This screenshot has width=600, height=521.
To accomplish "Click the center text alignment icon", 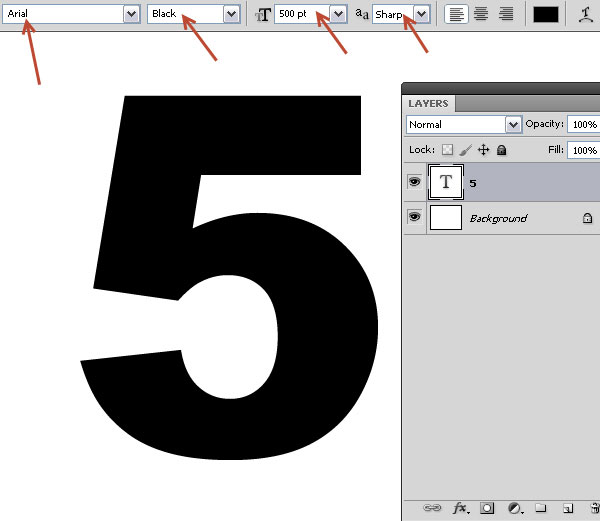I will [481, 15].
